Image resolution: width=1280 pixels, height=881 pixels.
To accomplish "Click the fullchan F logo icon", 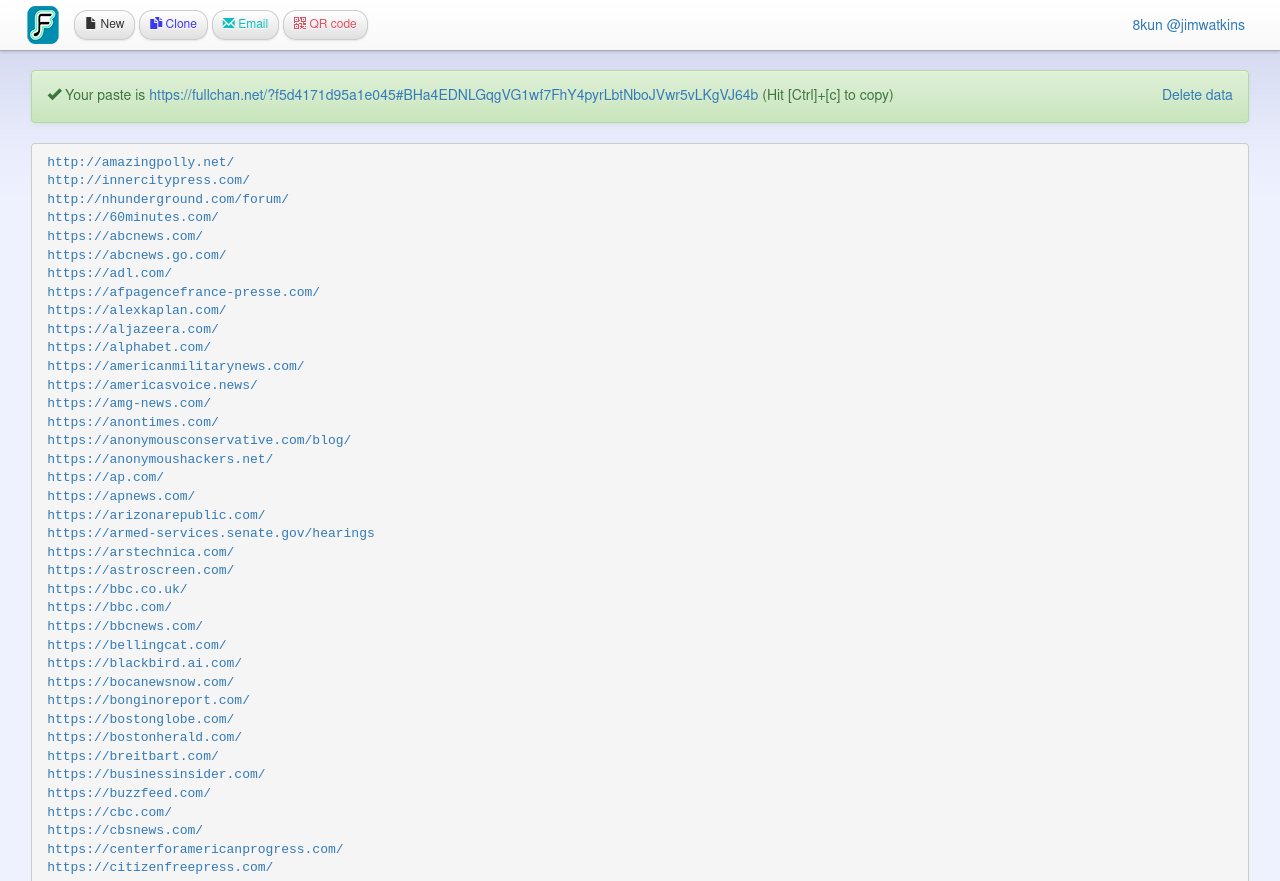I will [43, 25].
